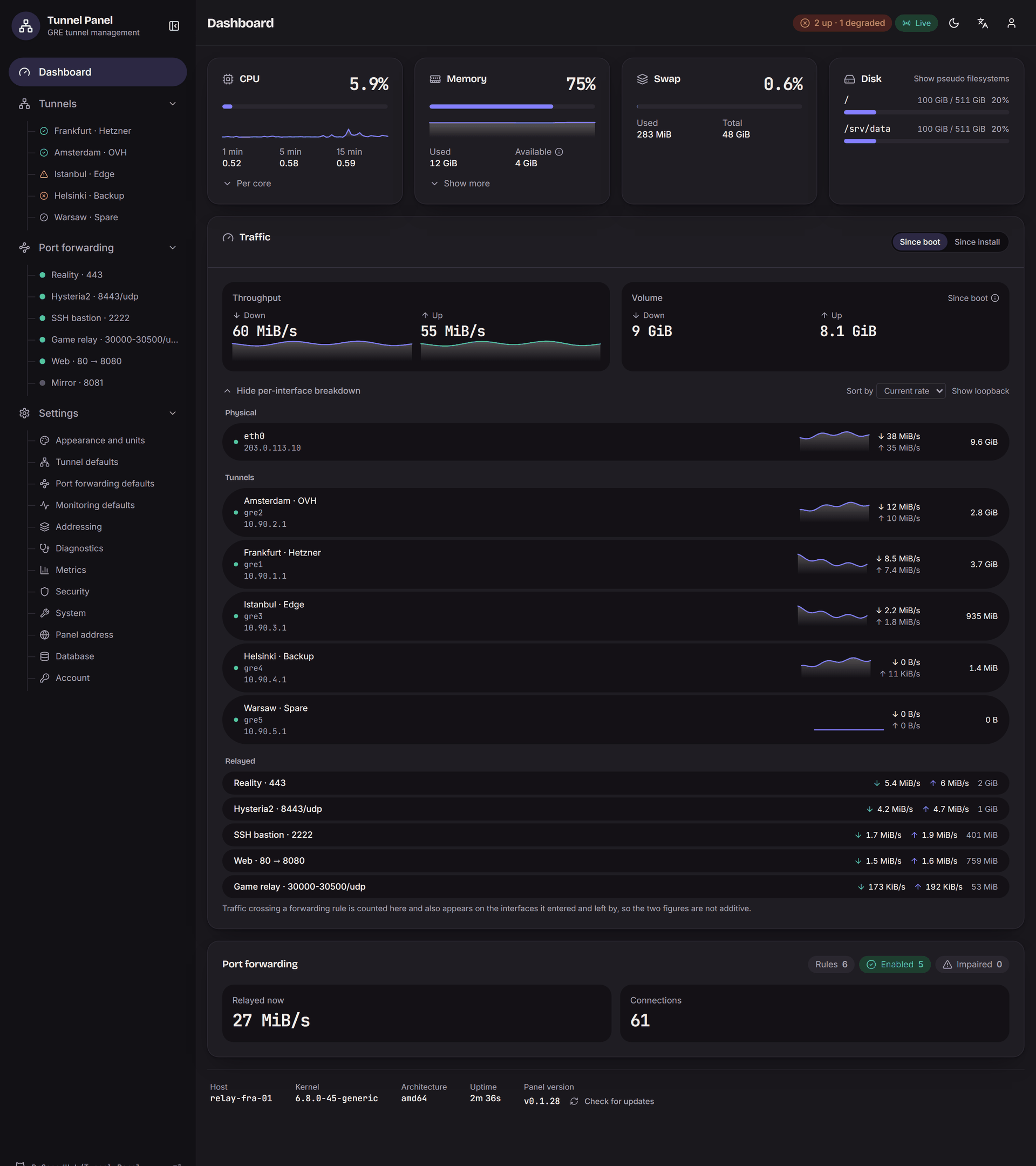Switch traffic period to Since install
Screen dimensions: 1036x1166
[977, 242]
